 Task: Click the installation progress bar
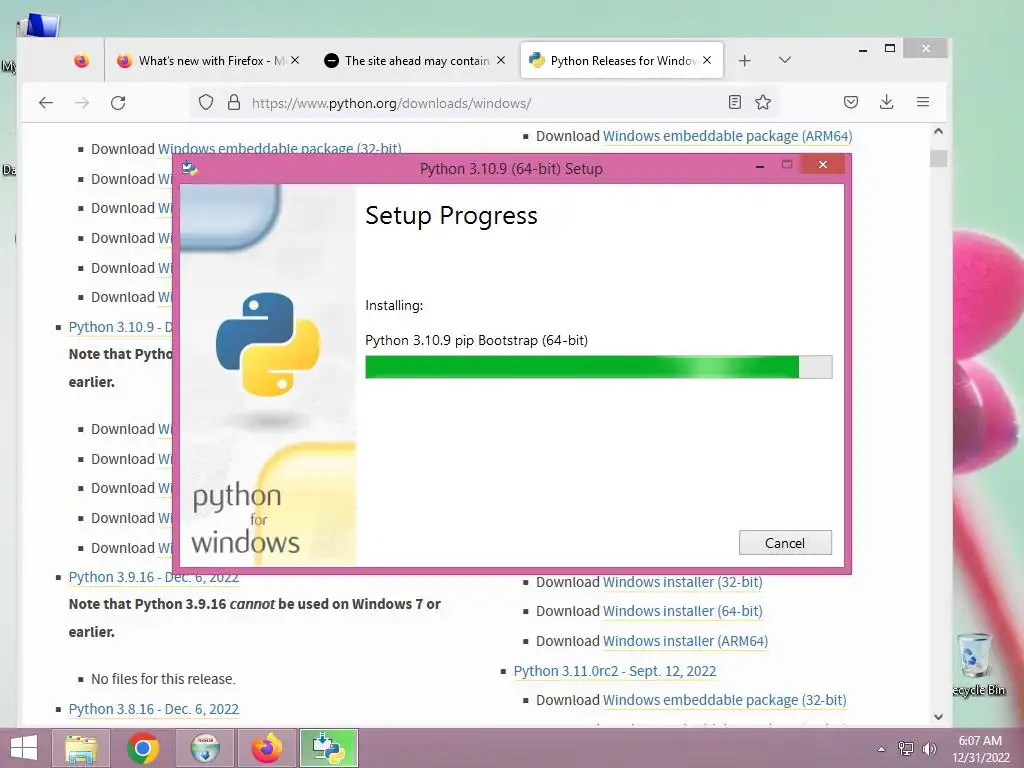(x=598, y=367)
